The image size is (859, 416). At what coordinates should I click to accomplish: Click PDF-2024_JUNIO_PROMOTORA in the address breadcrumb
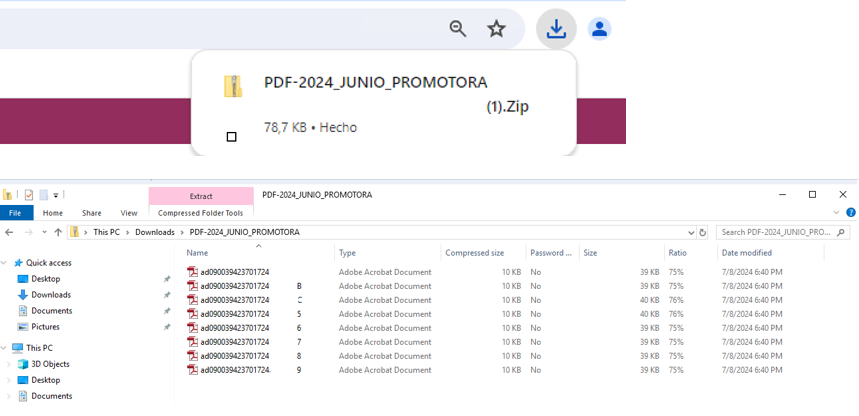click(244, 232)
